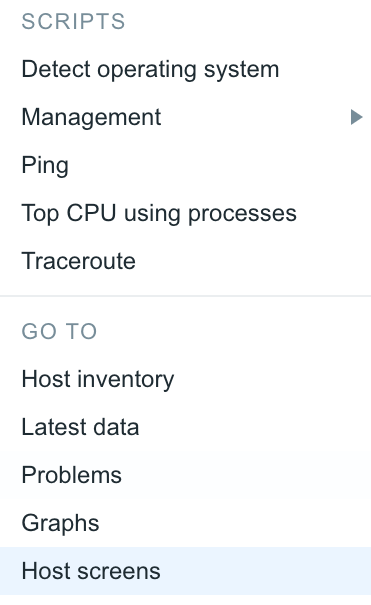Click the SCRIPTS section header

(73, 21)
